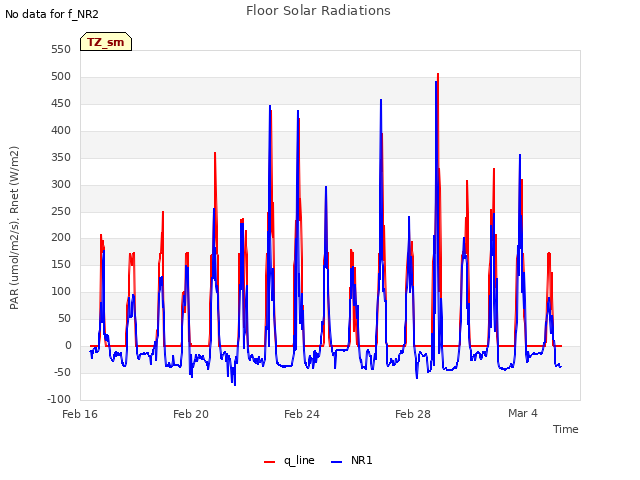The width and height of the screenshot is (640, 480).
Task: Click the 300 y-axis tick label
Action: click(x=61, y=184)
